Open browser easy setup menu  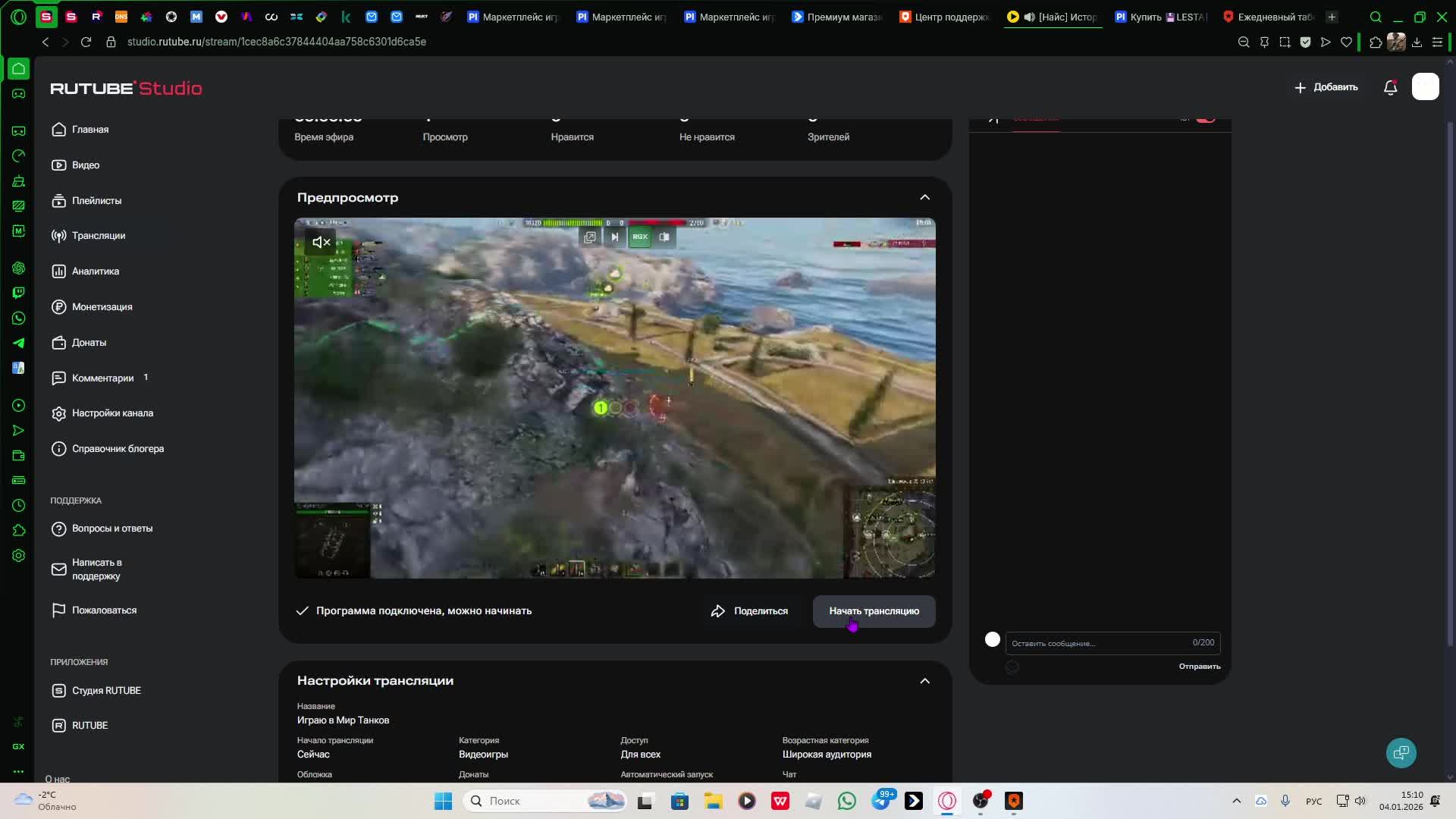1437,42
